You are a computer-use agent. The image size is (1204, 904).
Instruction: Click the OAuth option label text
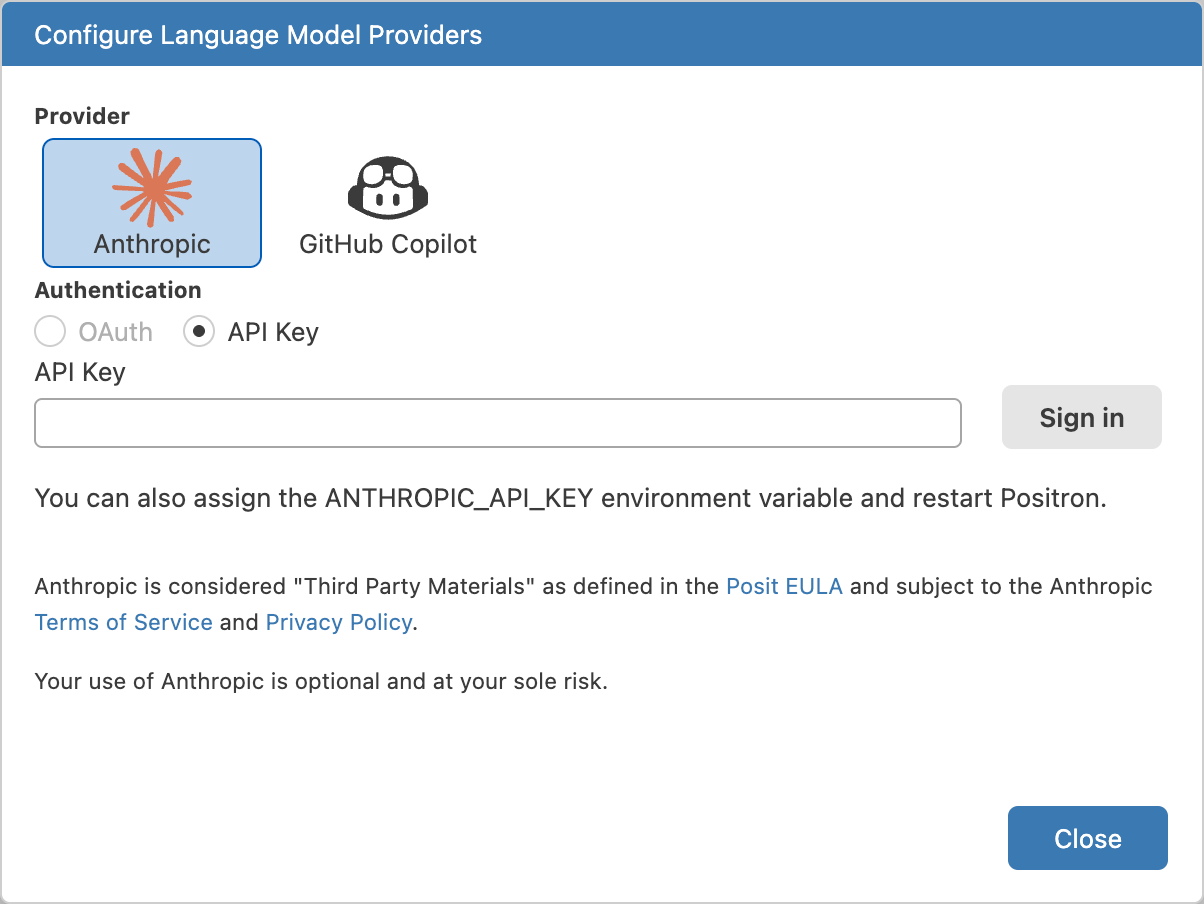[116, 332]
